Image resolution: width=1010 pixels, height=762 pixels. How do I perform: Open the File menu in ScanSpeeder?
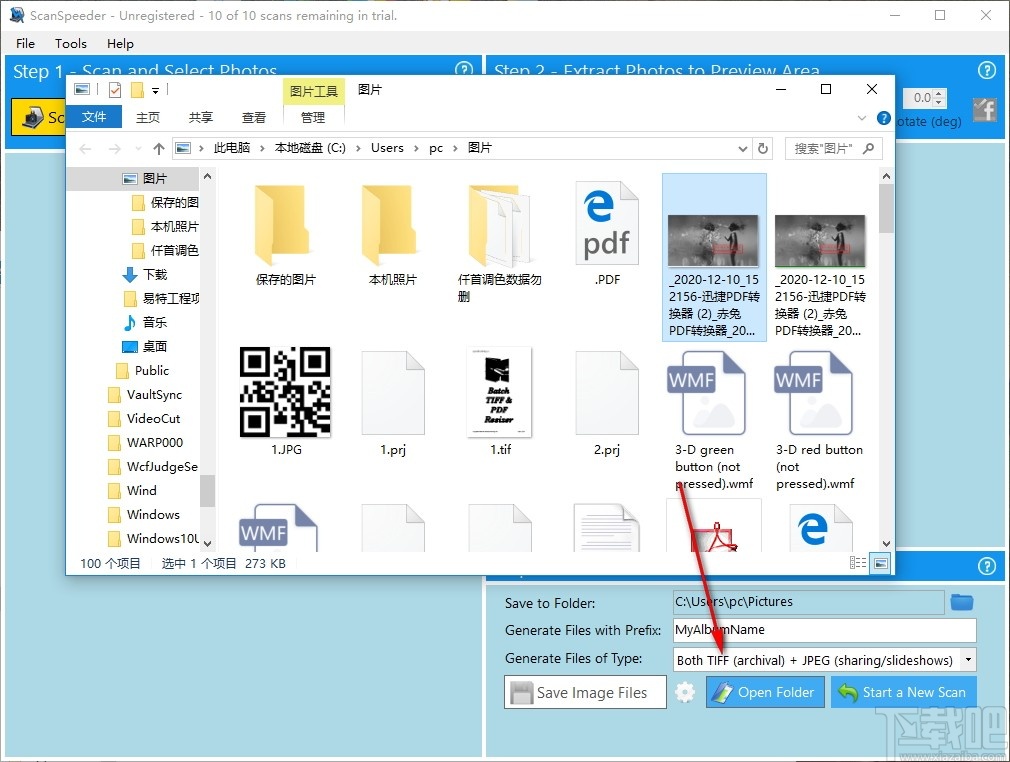tap(25, 43)
